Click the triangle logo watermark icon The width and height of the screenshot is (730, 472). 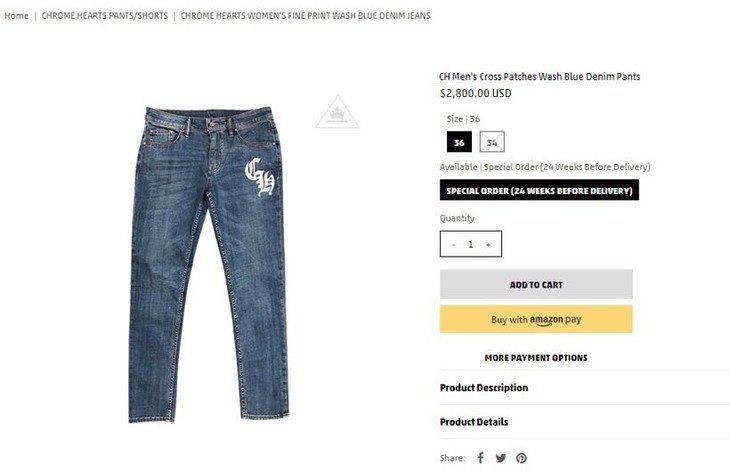coord(337,113)
